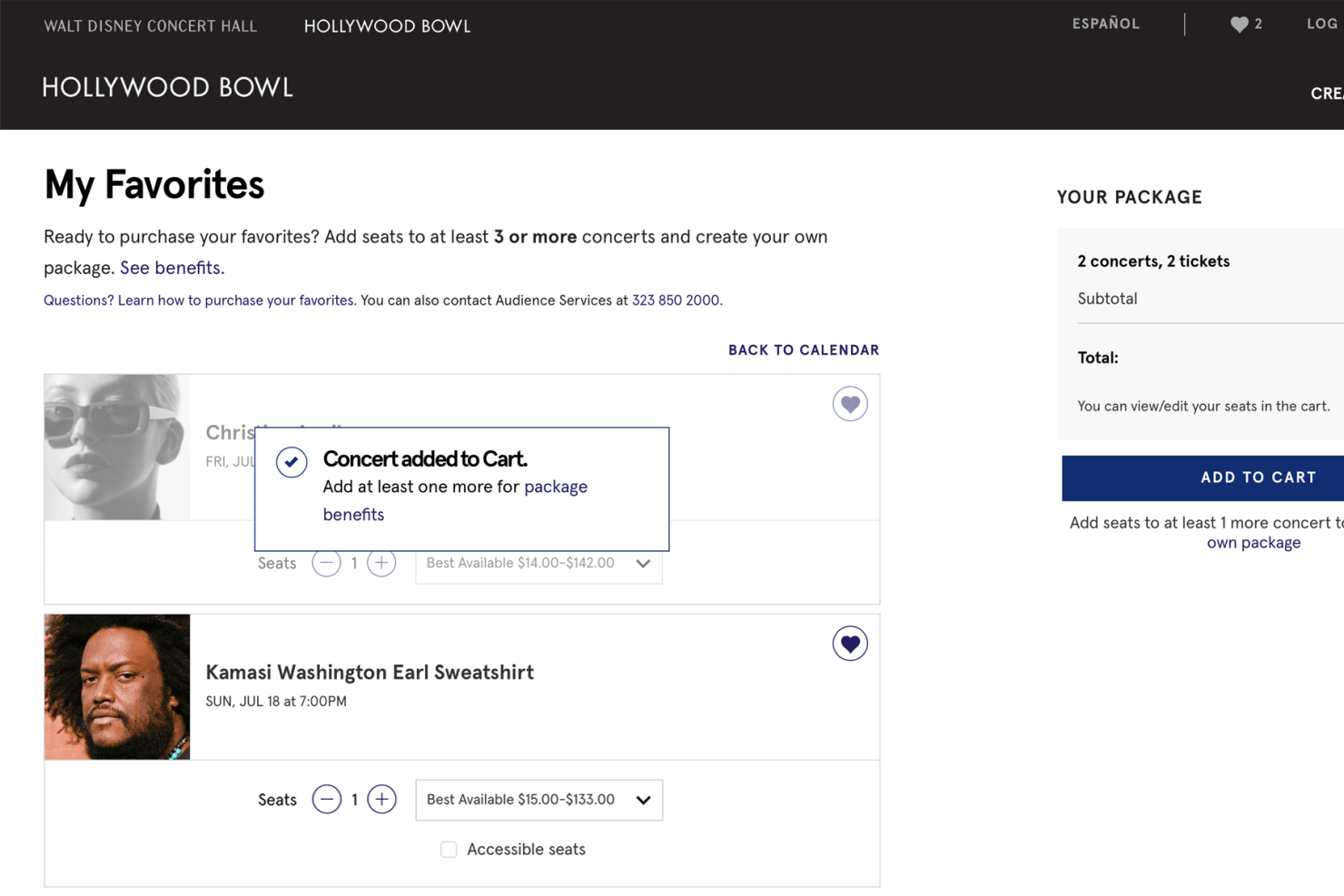Open Best Available $15.00–$133.00 dropdown
Image resolution: width=1344 pixels, height=896 pixels.
[x=539, y=800]
